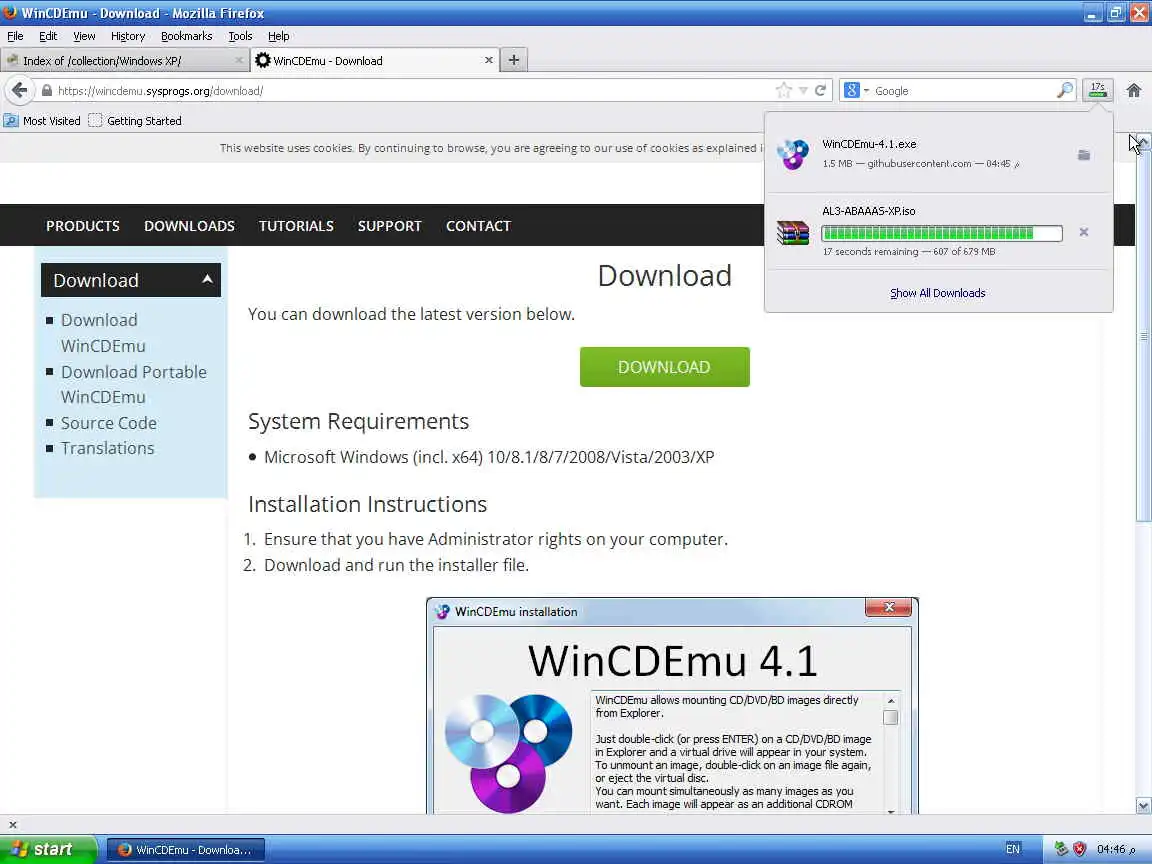This screenshot has width=1152, height=864.
Task: Open the Translations sidebar link
Action: point(107,448)
